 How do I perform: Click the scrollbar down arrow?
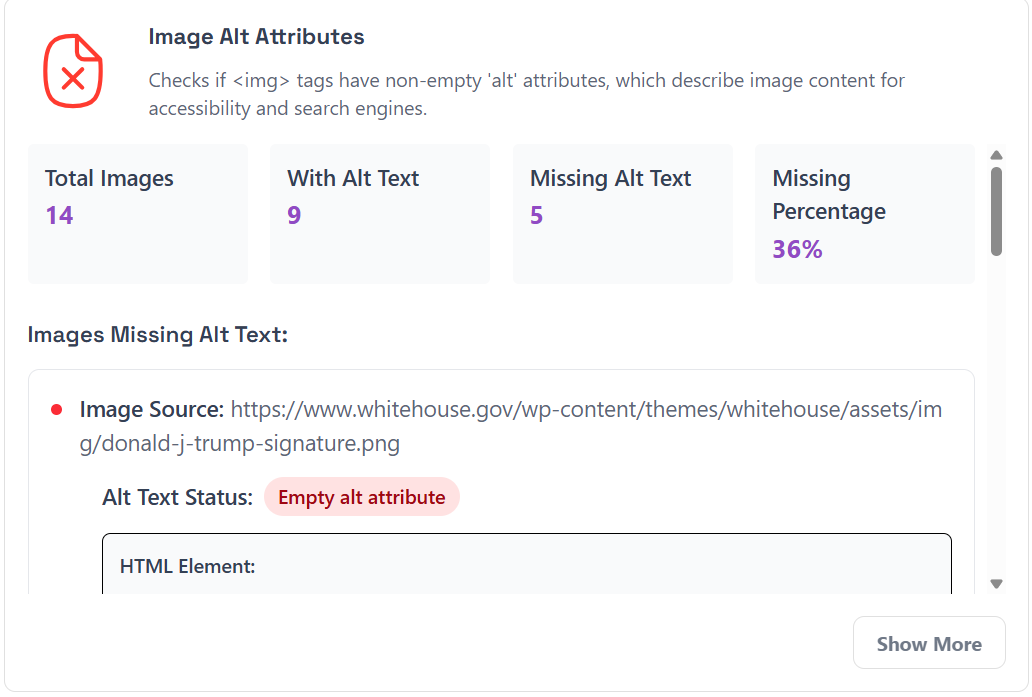(996, 584)
